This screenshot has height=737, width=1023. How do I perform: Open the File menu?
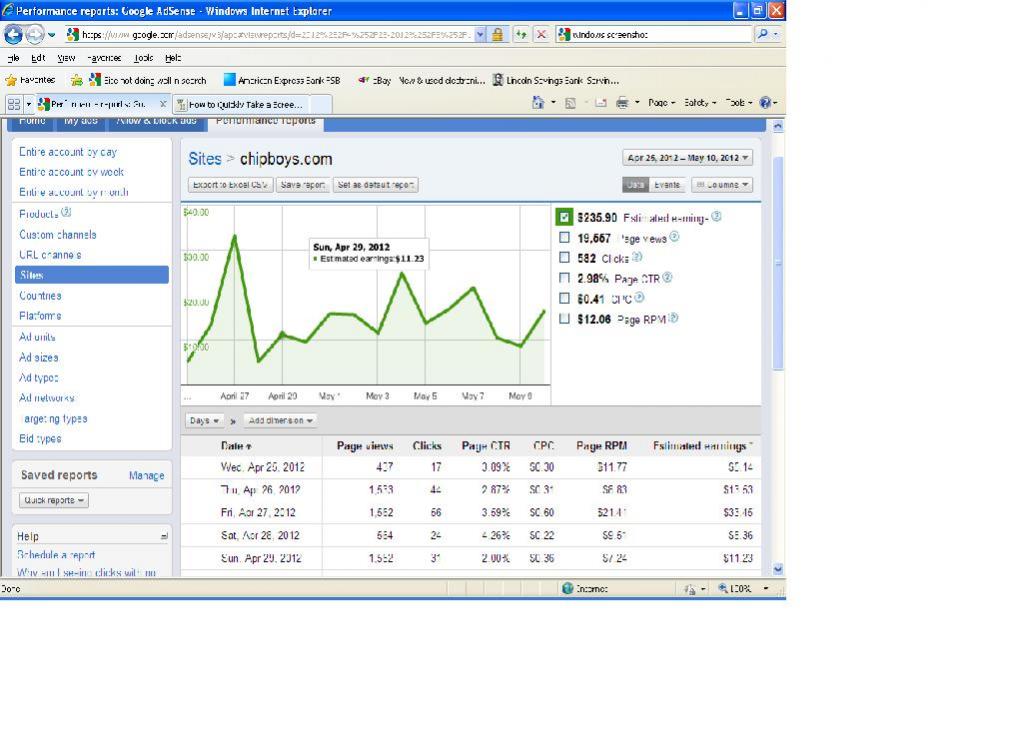click(x=13, y=58)
